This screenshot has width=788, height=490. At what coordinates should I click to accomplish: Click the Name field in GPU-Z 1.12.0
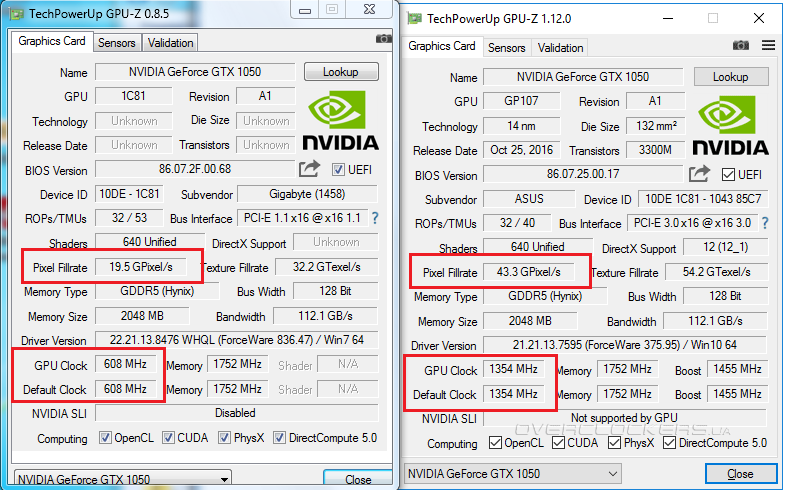click(583, 77)
